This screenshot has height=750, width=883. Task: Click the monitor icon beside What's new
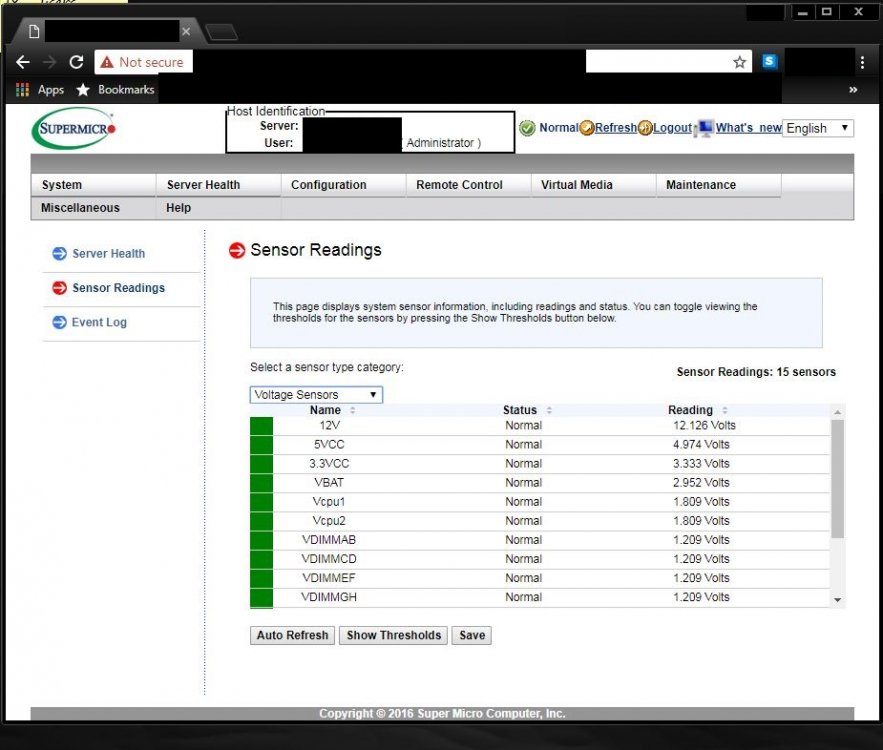pyautogui.click(x=704, y=128)
